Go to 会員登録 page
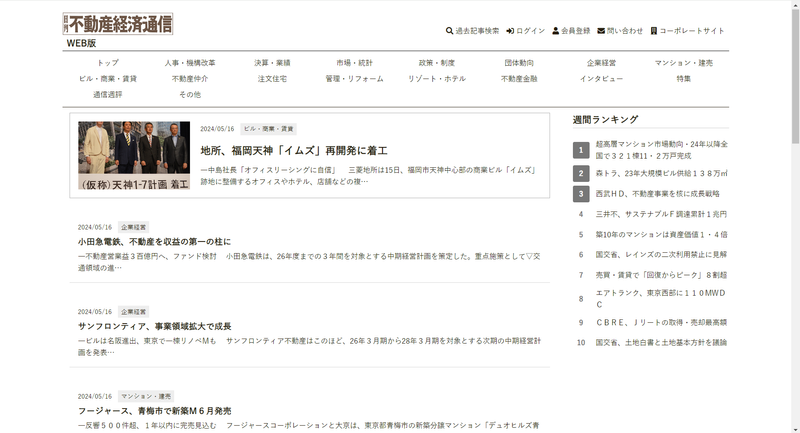Screen dimensions: 800x433 click(576, 31)
